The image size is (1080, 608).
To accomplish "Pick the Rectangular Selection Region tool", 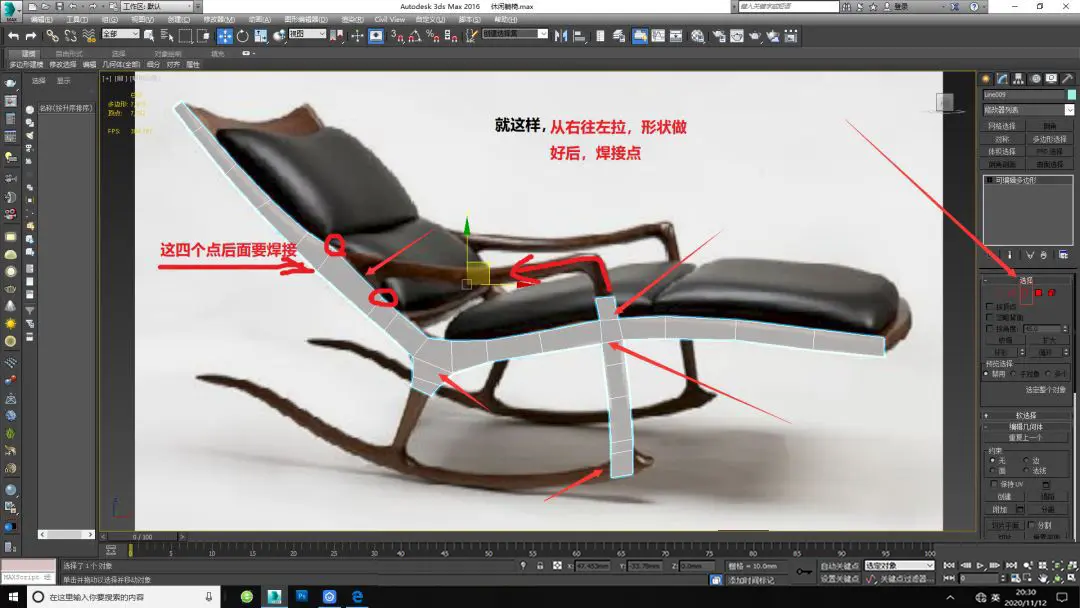I will coord(185,36).
